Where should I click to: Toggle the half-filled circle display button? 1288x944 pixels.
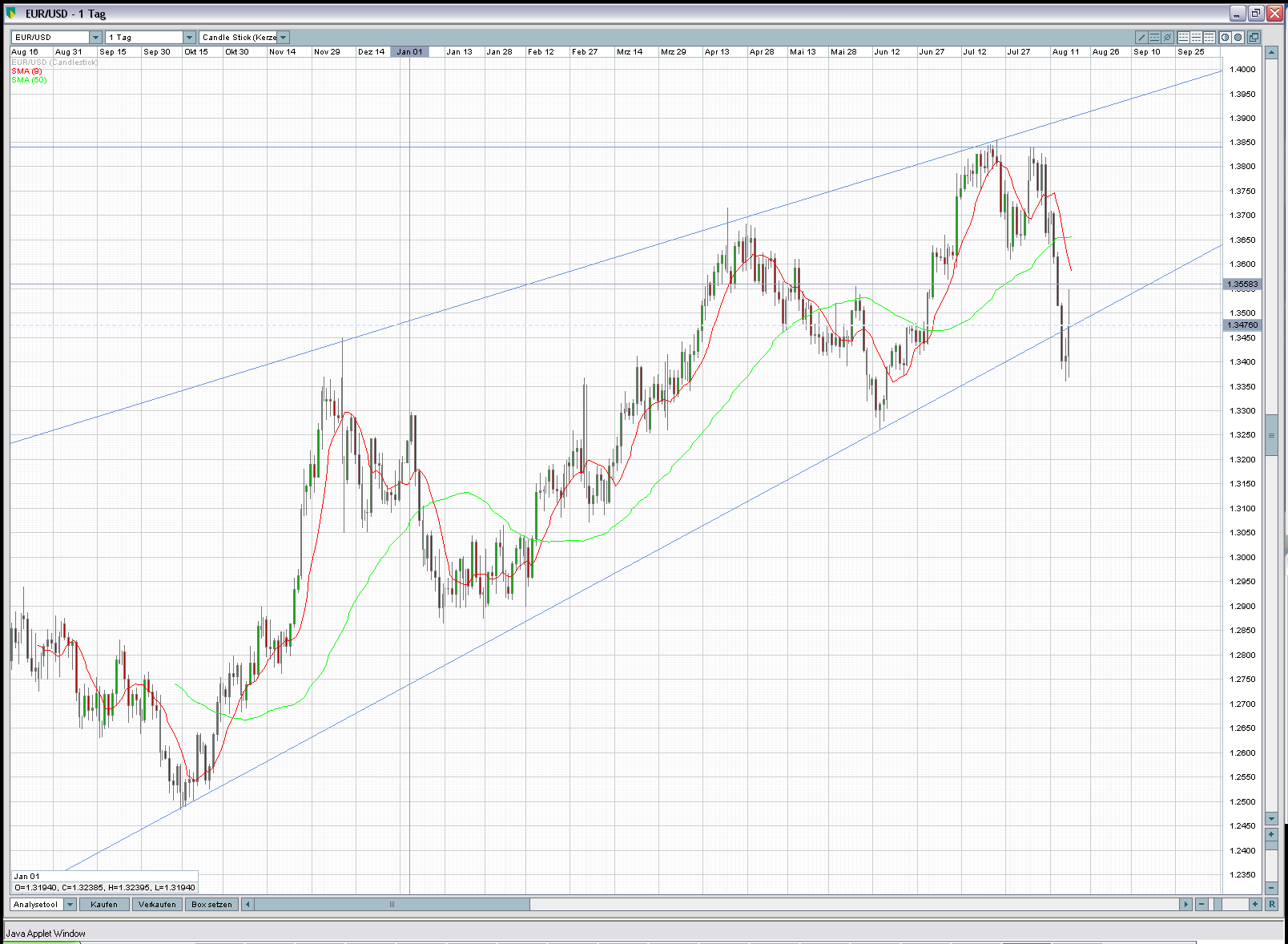pyautogui.click(x=1226, y=38)
